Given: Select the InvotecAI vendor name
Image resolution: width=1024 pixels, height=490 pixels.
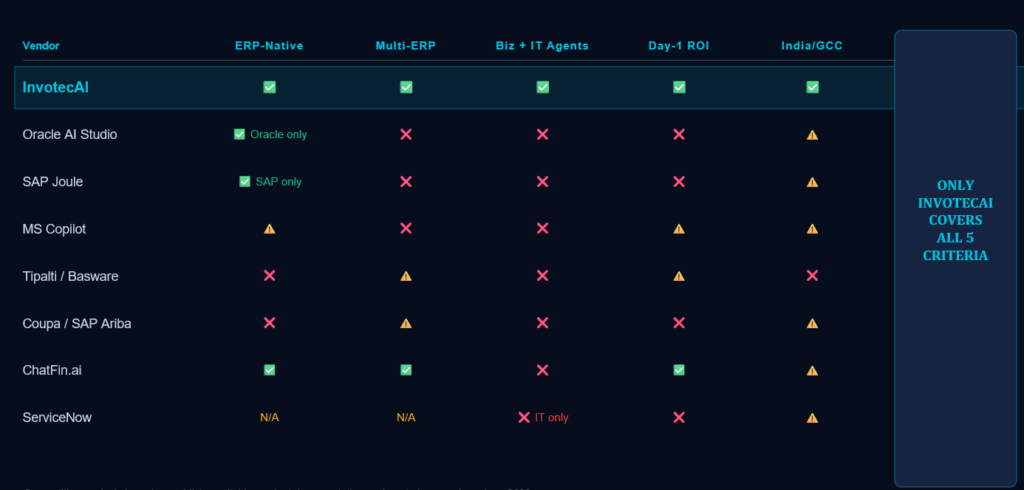Looking at the screenshot, I should click(56, 87).
